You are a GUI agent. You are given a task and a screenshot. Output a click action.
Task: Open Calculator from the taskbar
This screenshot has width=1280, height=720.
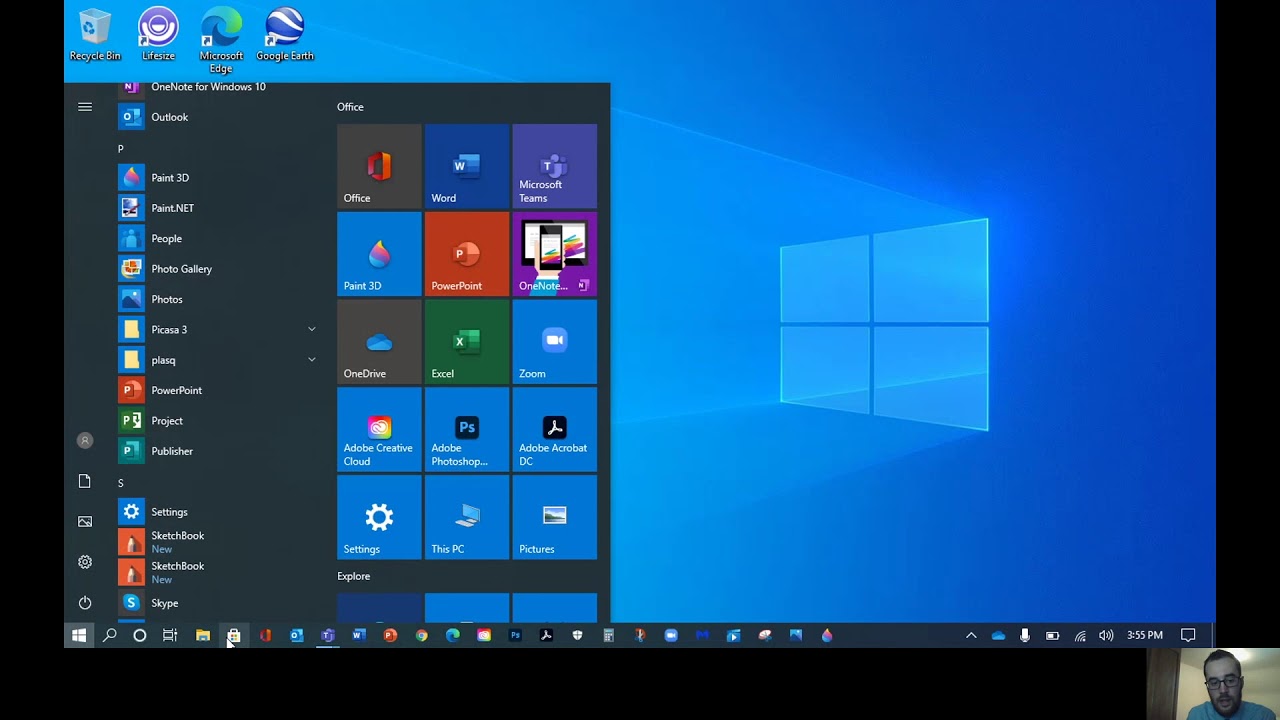608,635
